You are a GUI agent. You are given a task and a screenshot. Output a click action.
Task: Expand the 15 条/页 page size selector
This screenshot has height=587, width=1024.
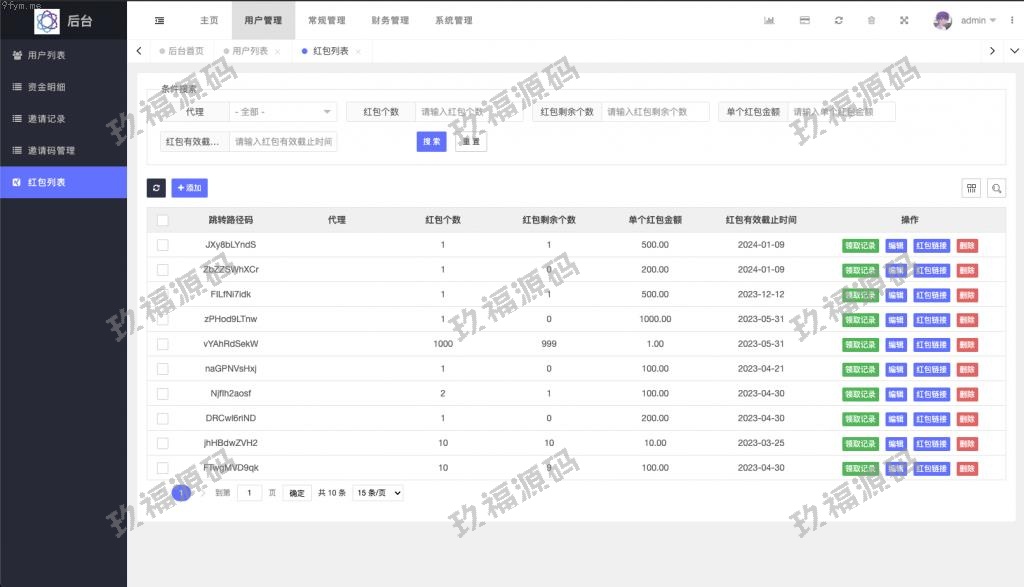pyautogui.click(x=378, y=493)
